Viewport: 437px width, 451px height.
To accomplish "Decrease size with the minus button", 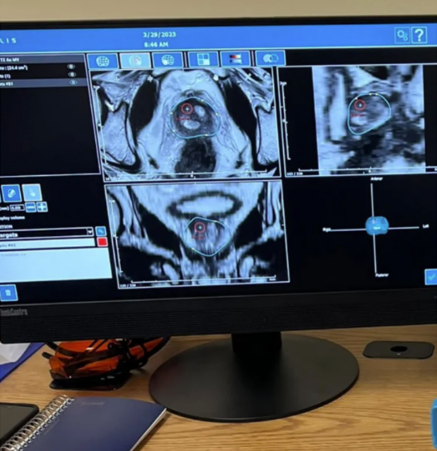I will 31,207.
